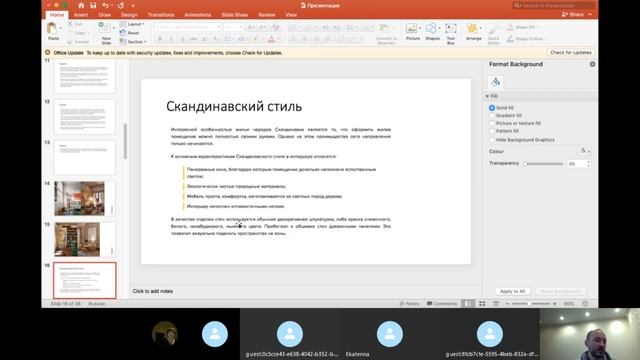Image resolution: width=640 pixels, height=360 pixels.
Task: Open the Review tab
Action: tap(267, 15)
